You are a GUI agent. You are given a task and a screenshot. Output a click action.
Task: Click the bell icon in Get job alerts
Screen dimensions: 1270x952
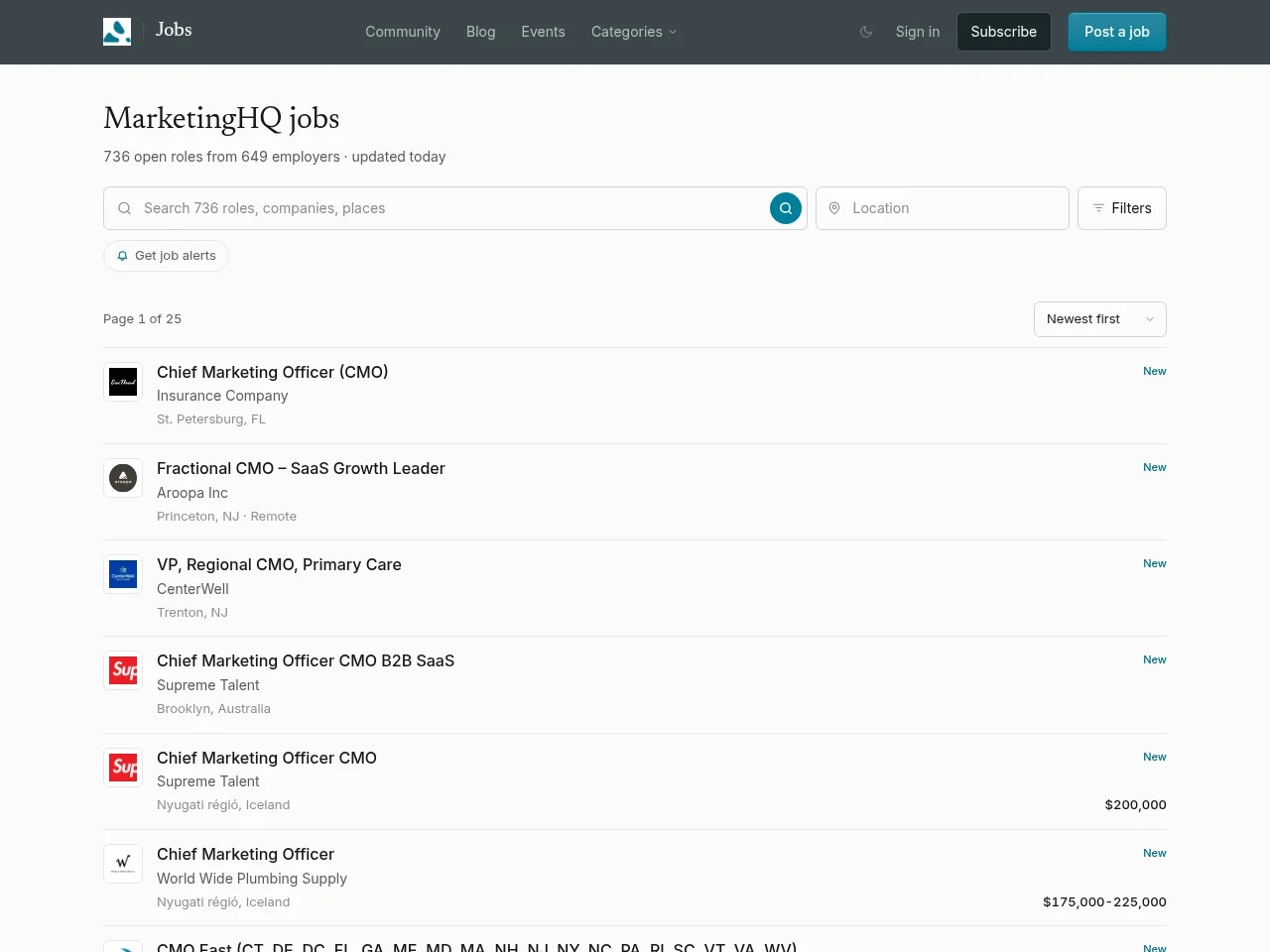[x=123, y=256]
